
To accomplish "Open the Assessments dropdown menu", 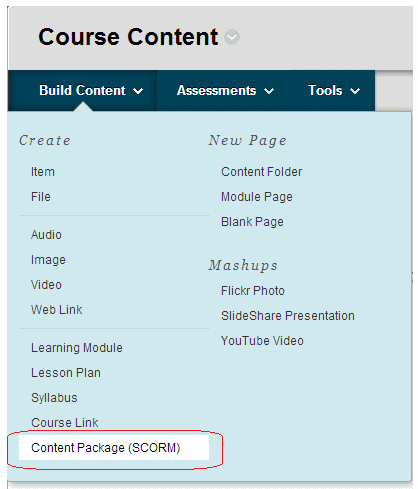I will pos(225,91).
